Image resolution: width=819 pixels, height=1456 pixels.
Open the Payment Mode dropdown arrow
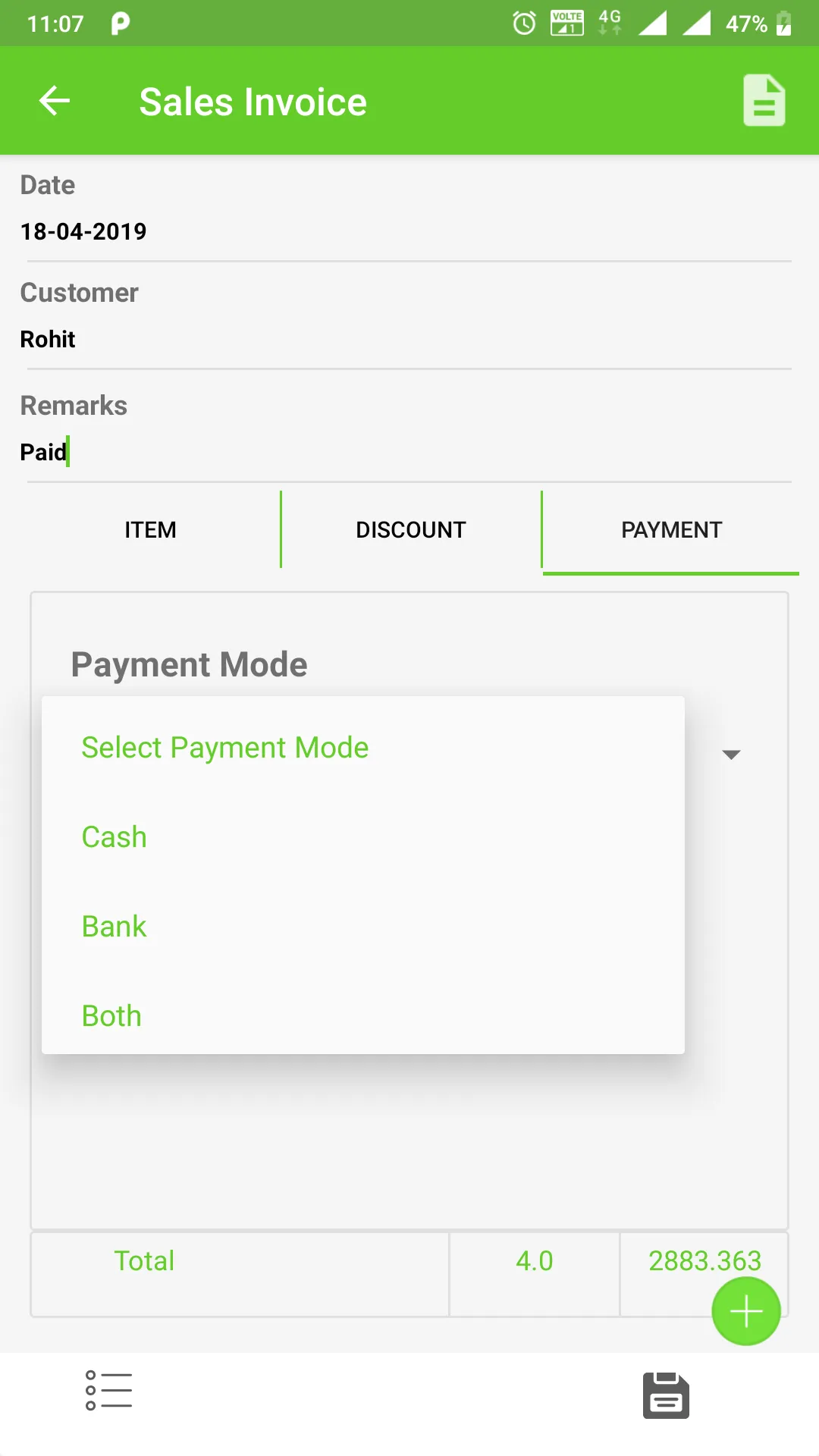click(x=730, y=754)
